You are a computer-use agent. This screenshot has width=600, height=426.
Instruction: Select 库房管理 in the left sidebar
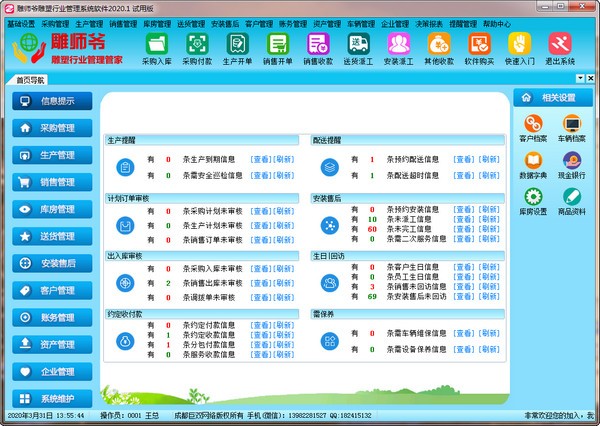49,209
